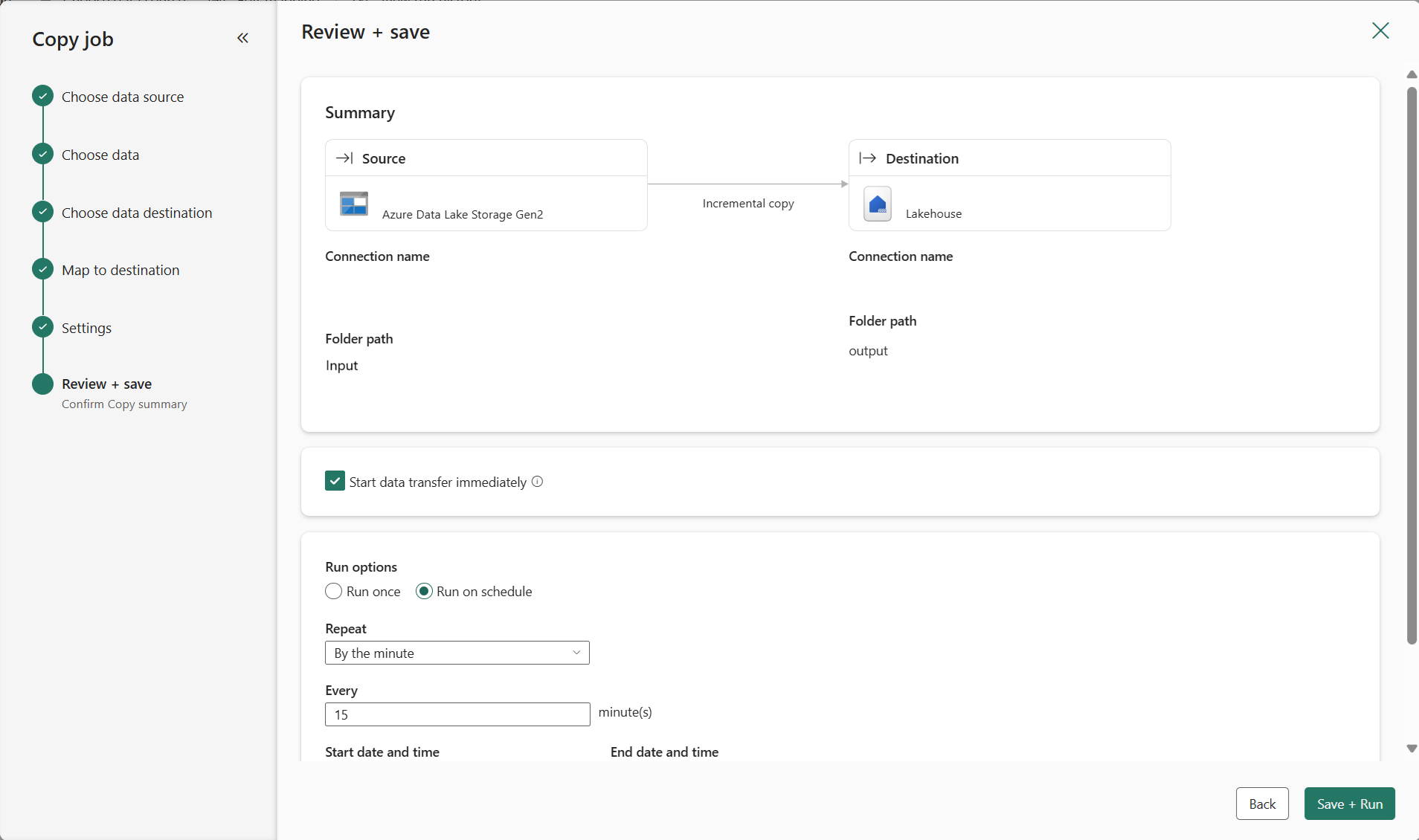This screenshot has width=1419, height=840.
Task: Open the Repeat dropdown
Action: [x=457, y=653]
